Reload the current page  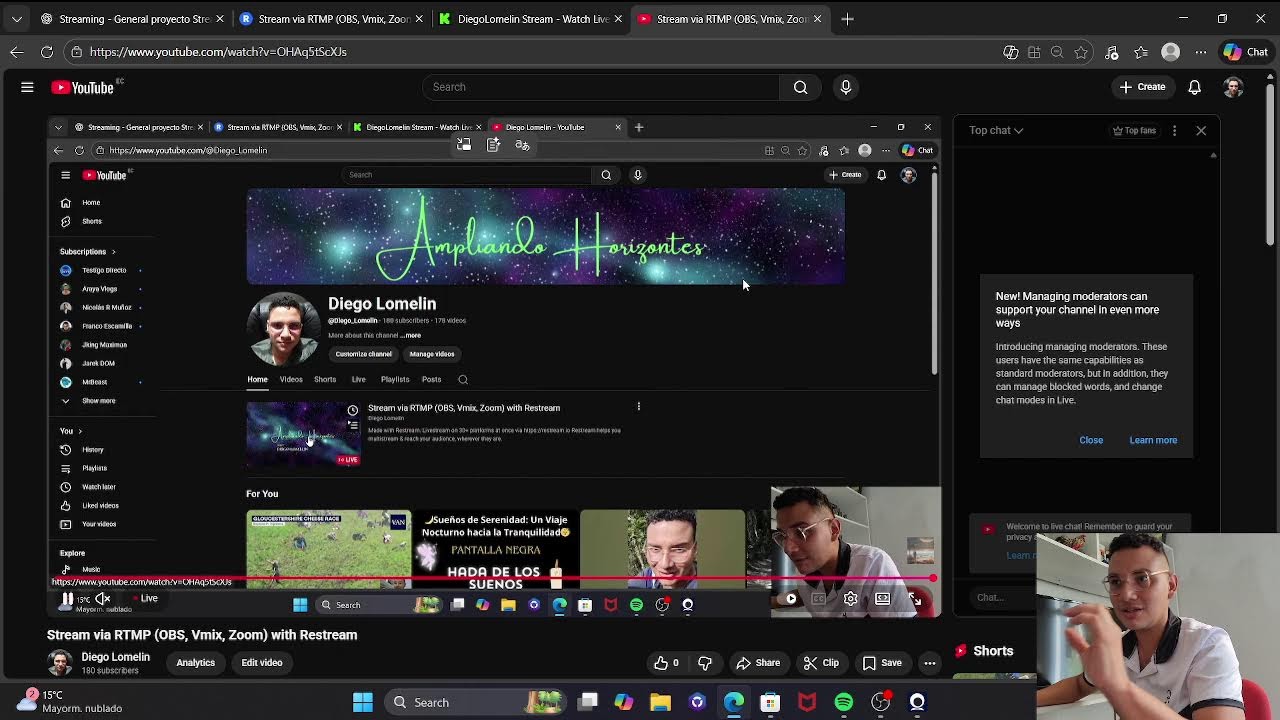[x=47, y=52]
